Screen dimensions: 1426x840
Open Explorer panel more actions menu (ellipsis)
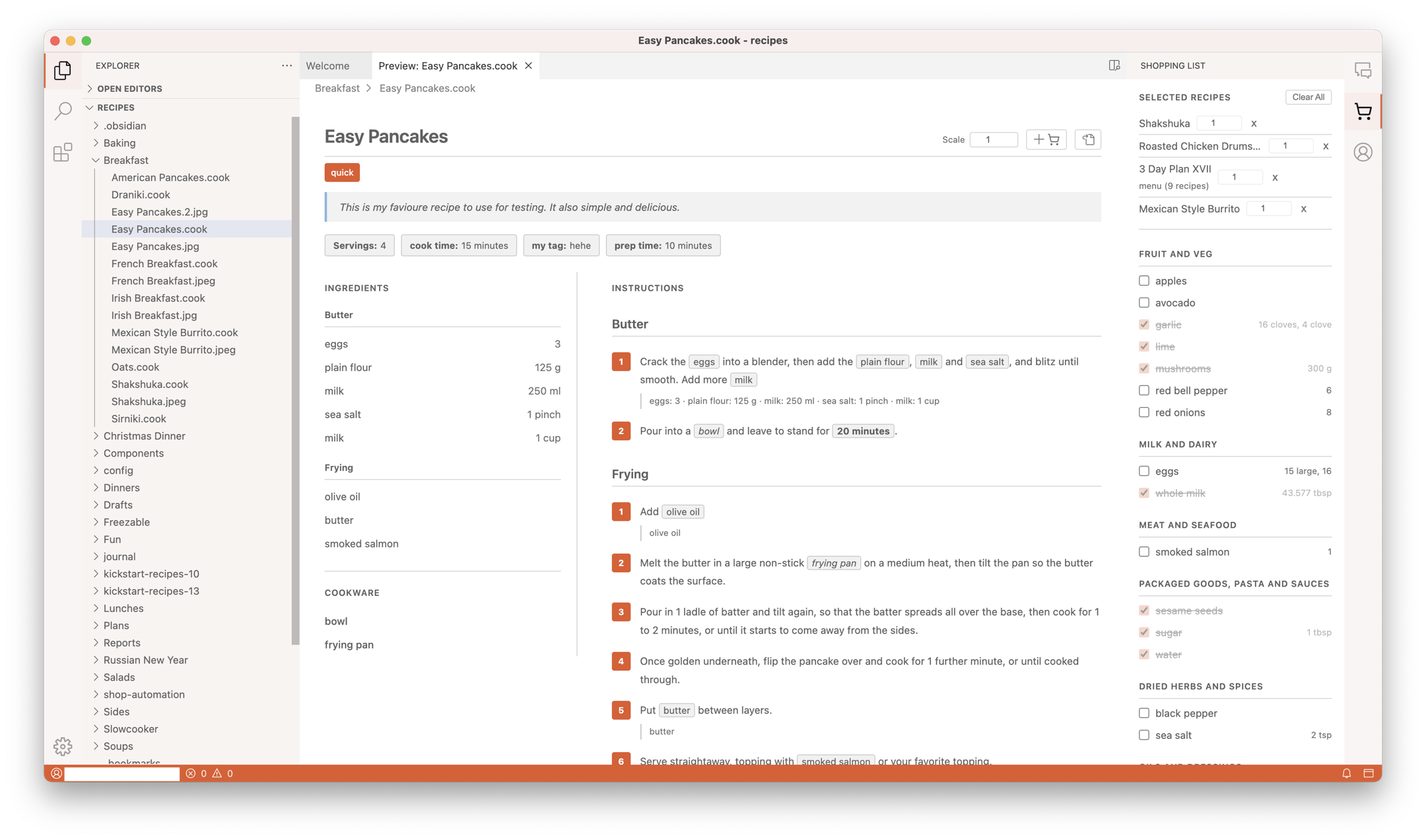tap(287, 65)
